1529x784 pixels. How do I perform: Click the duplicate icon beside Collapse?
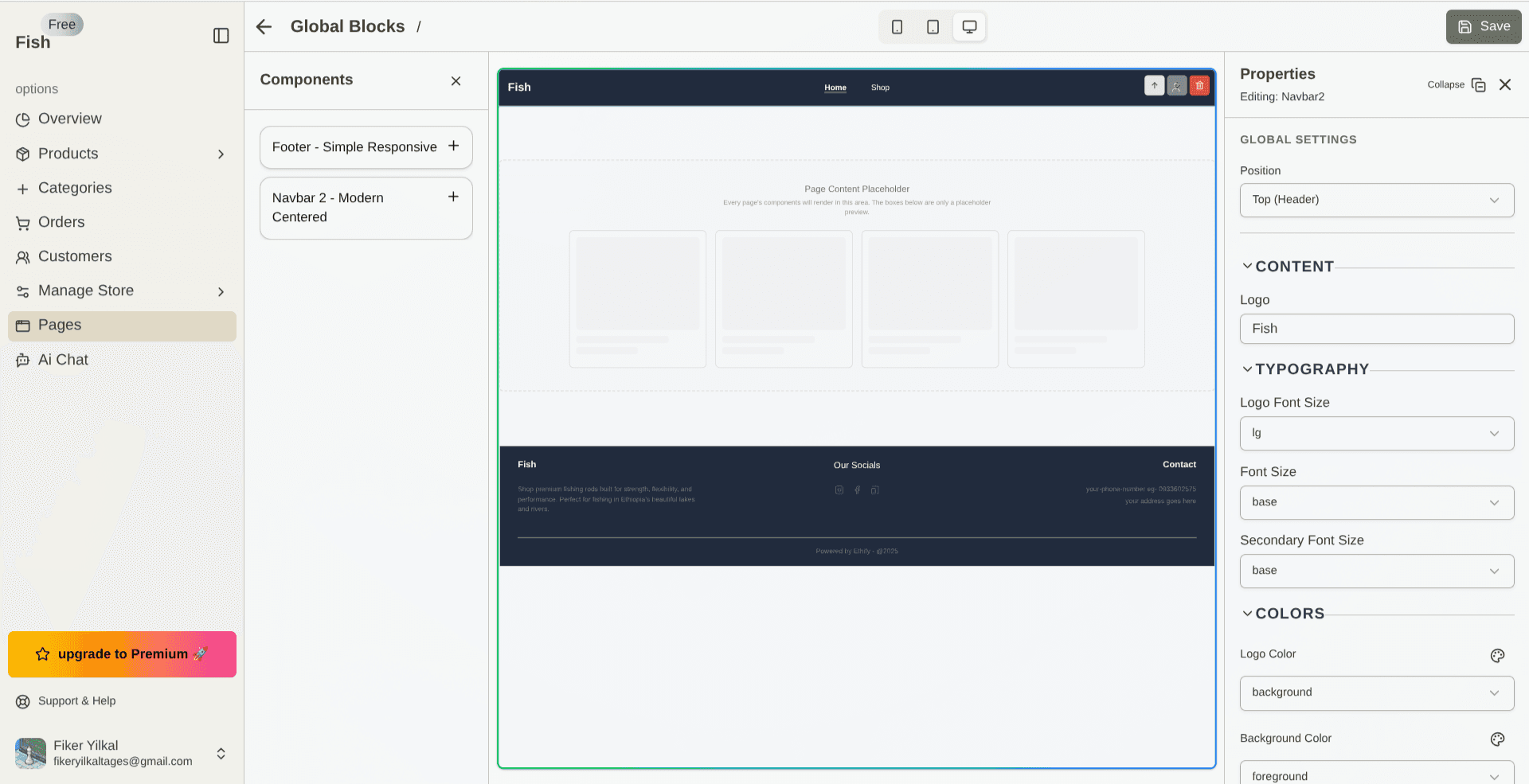point(1480,84)
